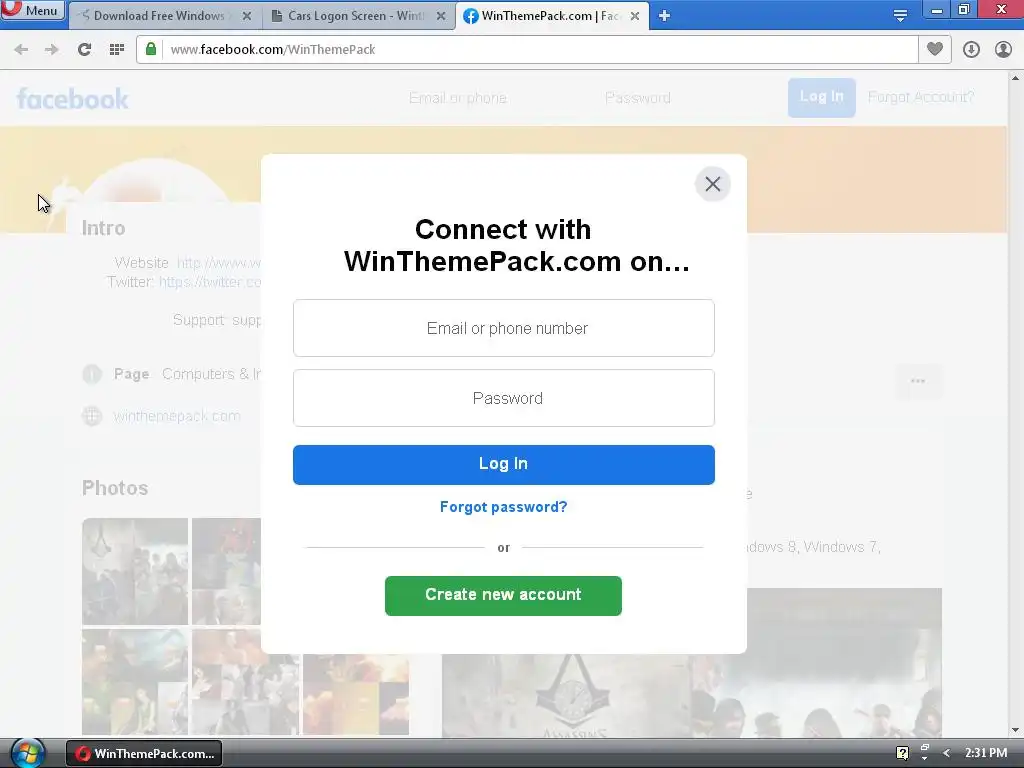The height and width of the screenshot is (768, 1024).
Task: Click the help tray icon
Action: click(x=902, y=754)
